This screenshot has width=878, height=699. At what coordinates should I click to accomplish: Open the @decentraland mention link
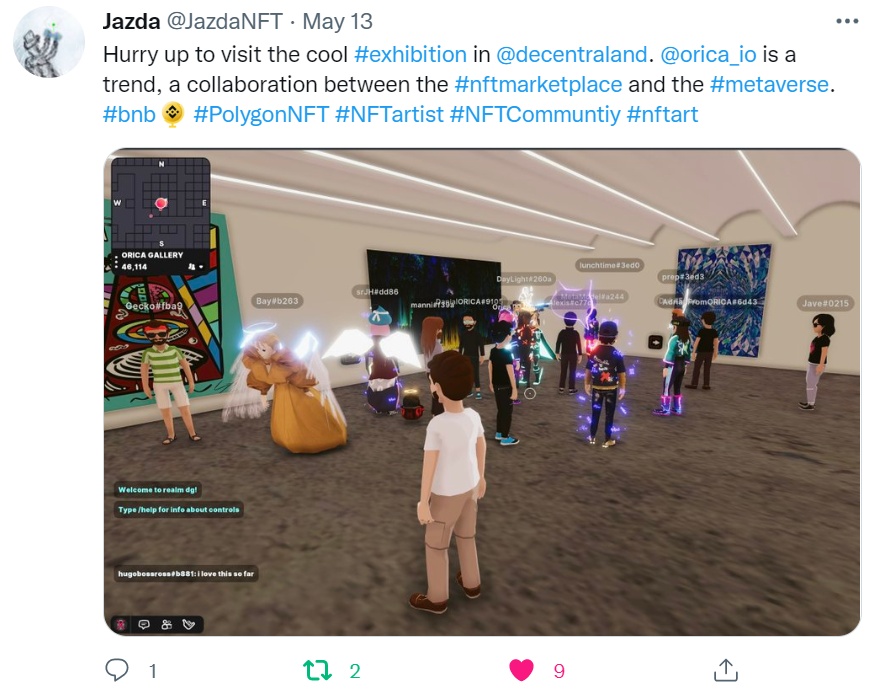pos(572,55)
